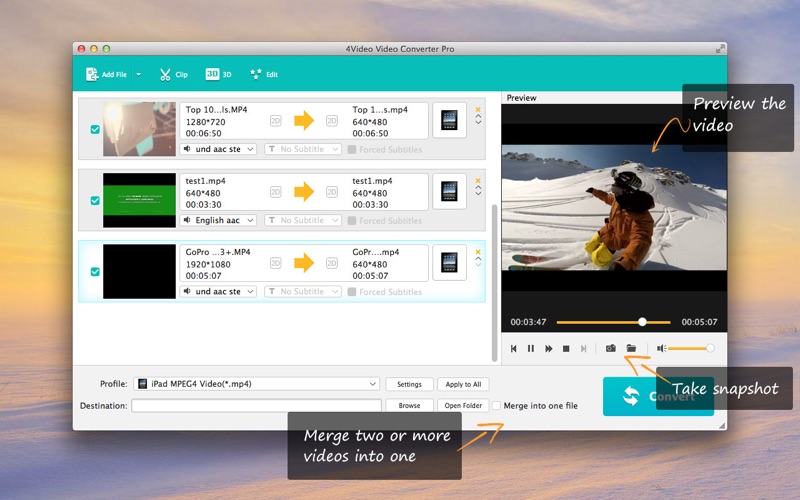Click the file list vertical scrollbar
800x500 pixels.
pos(494,283)
